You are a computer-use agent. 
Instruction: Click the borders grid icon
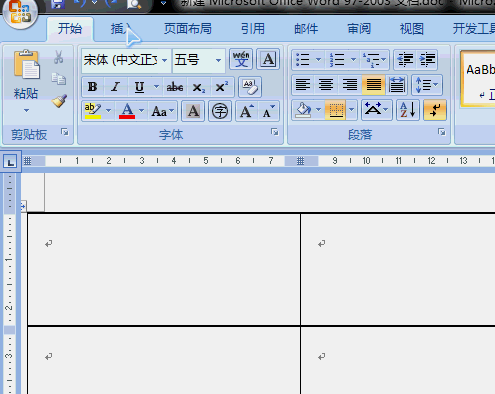[x=336, y=110]
